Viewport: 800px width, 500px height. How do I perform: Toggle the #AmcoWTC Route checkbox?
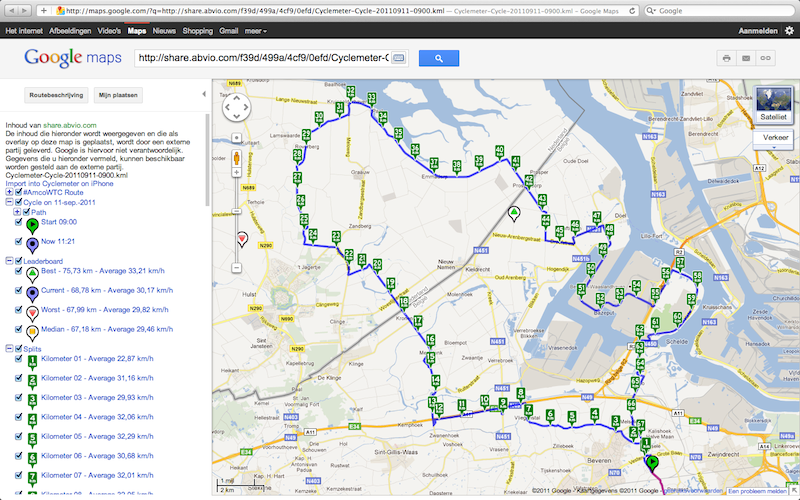tap(19, 192)
